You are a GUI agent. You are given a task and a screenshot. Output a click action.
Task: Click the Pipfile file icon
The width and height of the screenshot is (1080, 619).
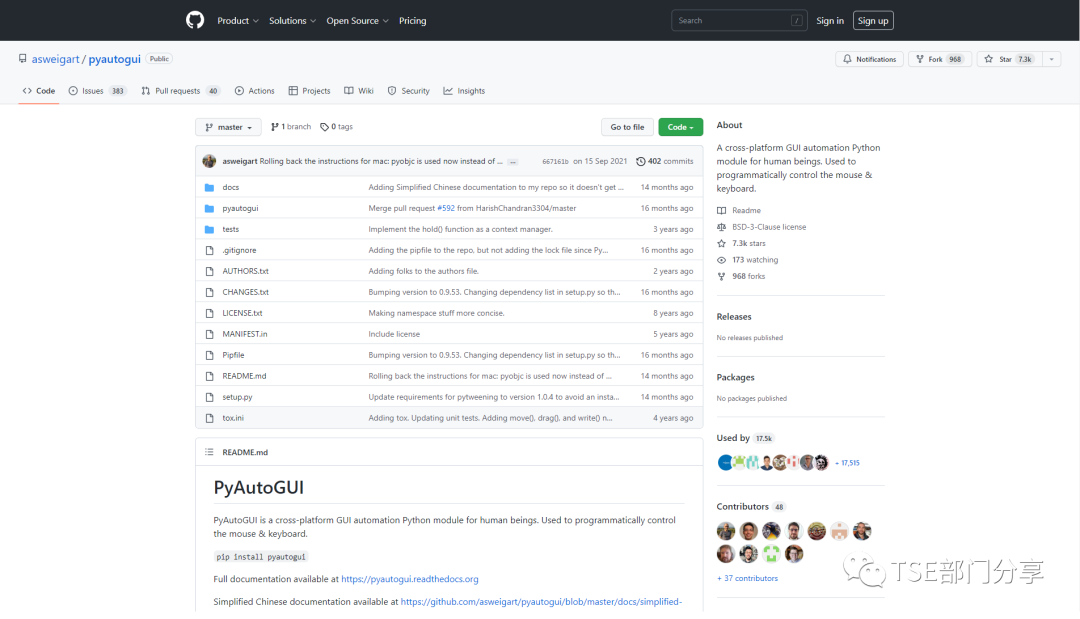tap(209, 355)
